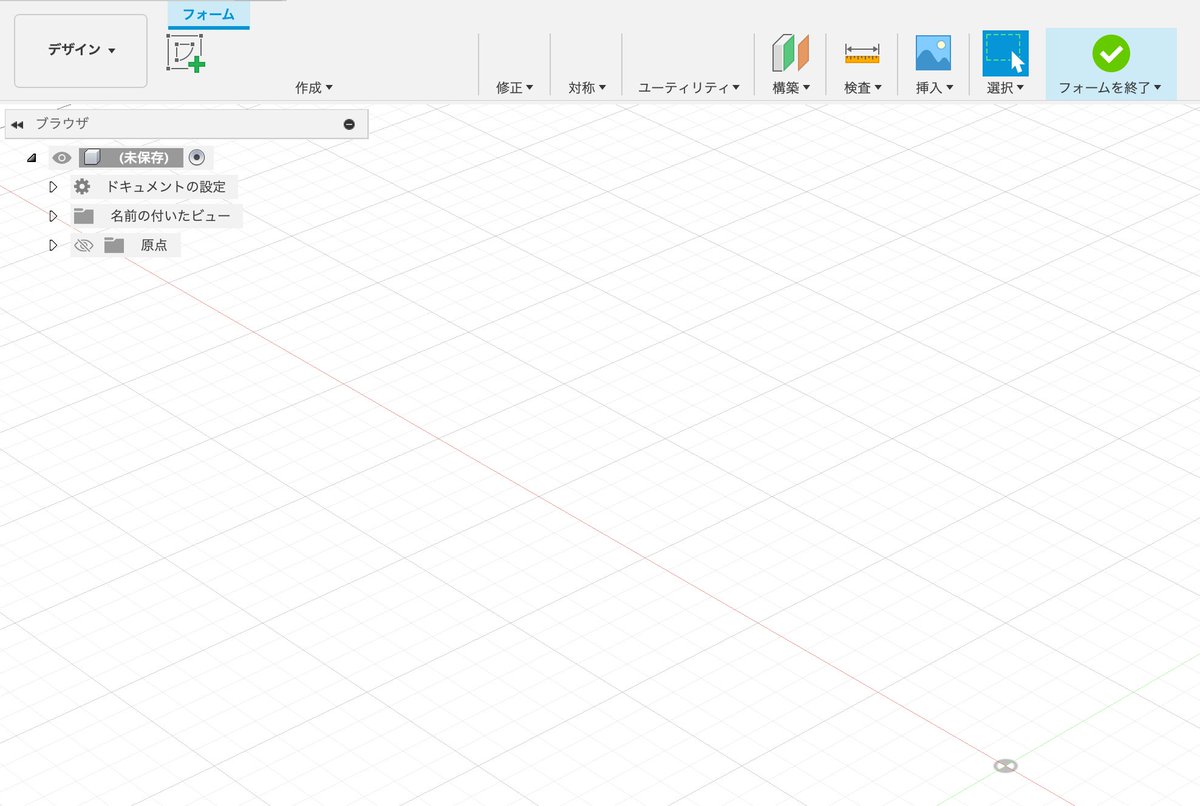Viewport: 1200px width, 806px height.
Task: Open the 対称 dropdown menu
Action: tap(587, 88)
